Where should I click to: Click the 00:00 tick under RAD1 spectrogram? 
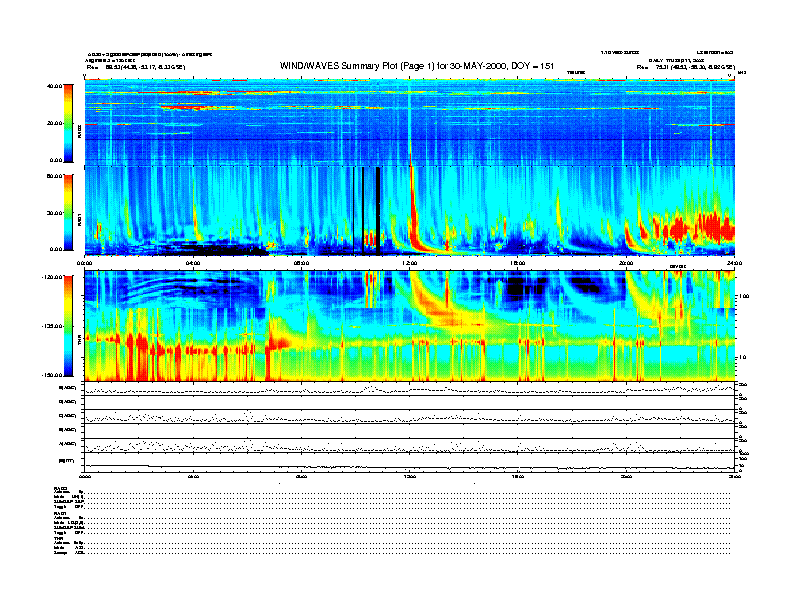84,263
